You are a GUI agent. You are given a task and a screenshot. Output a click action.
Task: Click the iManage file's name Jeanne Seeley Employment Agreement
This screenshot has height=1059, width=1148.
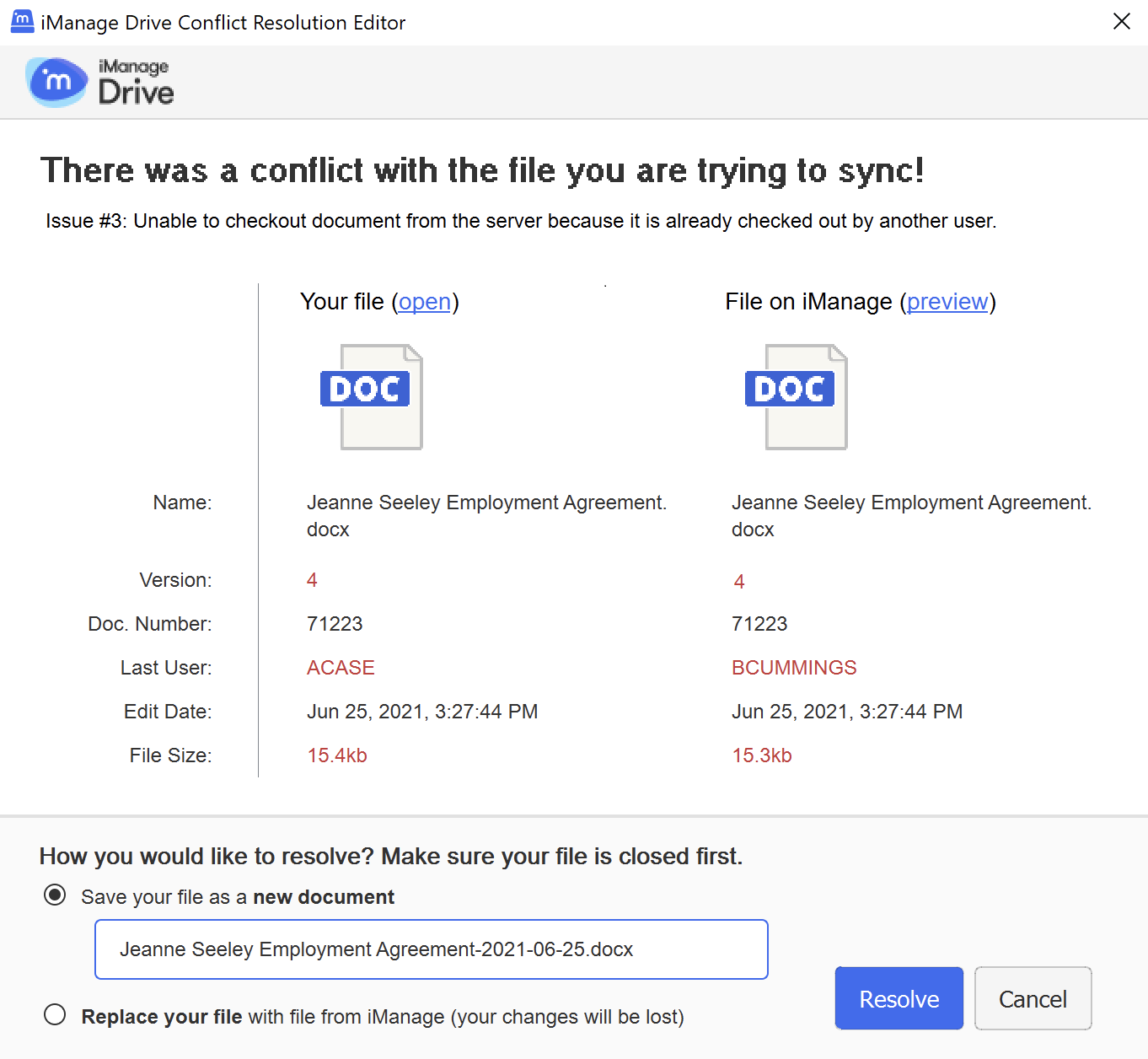[x=911, y=516]
